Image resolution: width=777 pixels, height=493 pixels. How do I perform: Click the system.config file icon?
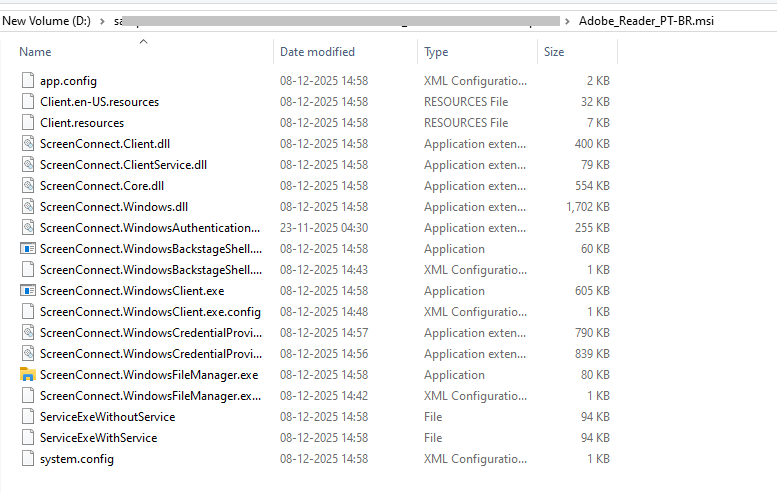tap(28, 459)
